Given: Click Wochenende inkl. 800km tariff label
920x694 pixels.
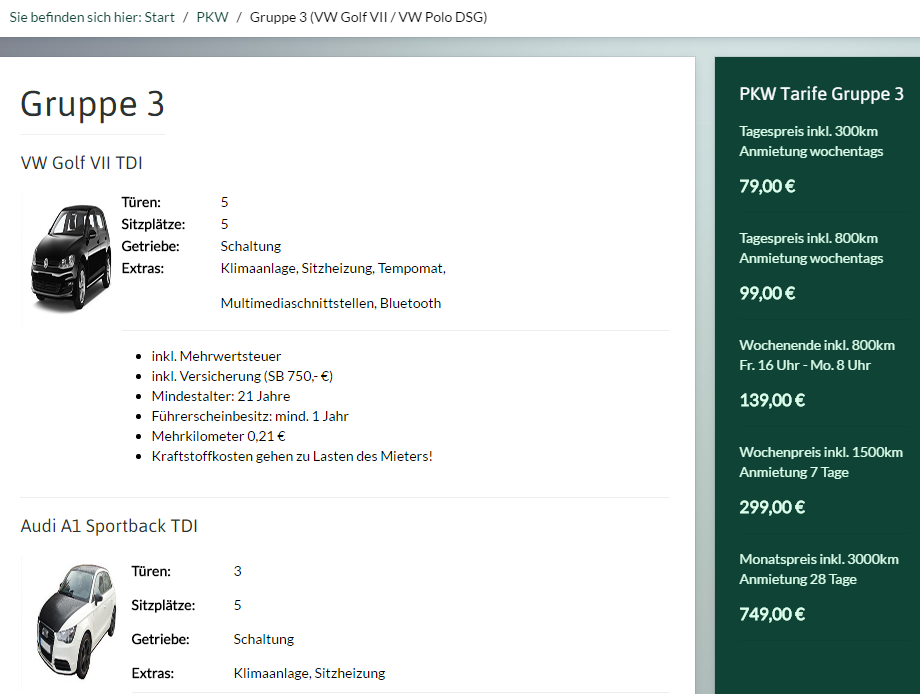Looking at the screenshot, I should 817,345.
